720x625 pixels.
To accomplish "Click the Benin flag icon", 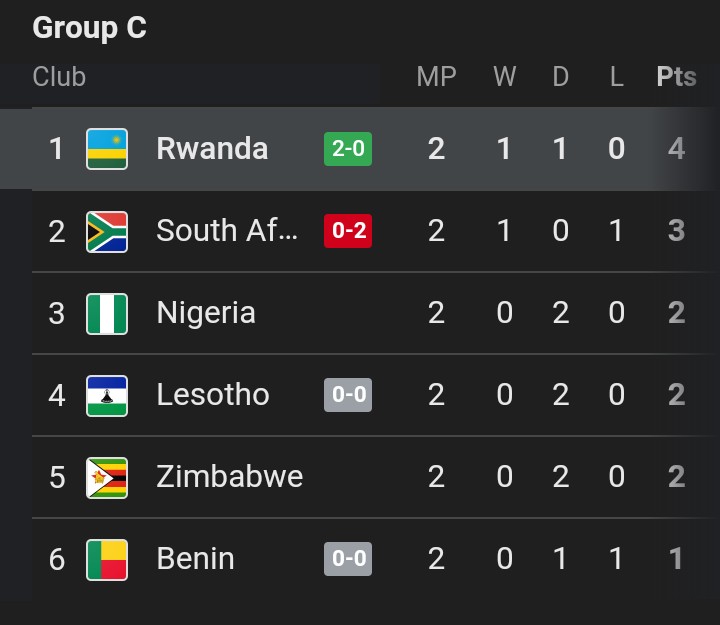I will coord(107,559).
